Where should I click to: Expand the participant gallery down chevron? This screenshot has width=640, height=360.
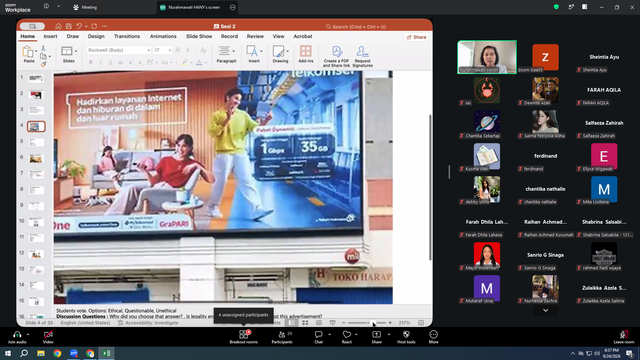pyautogui.click(x=545, y=310)
